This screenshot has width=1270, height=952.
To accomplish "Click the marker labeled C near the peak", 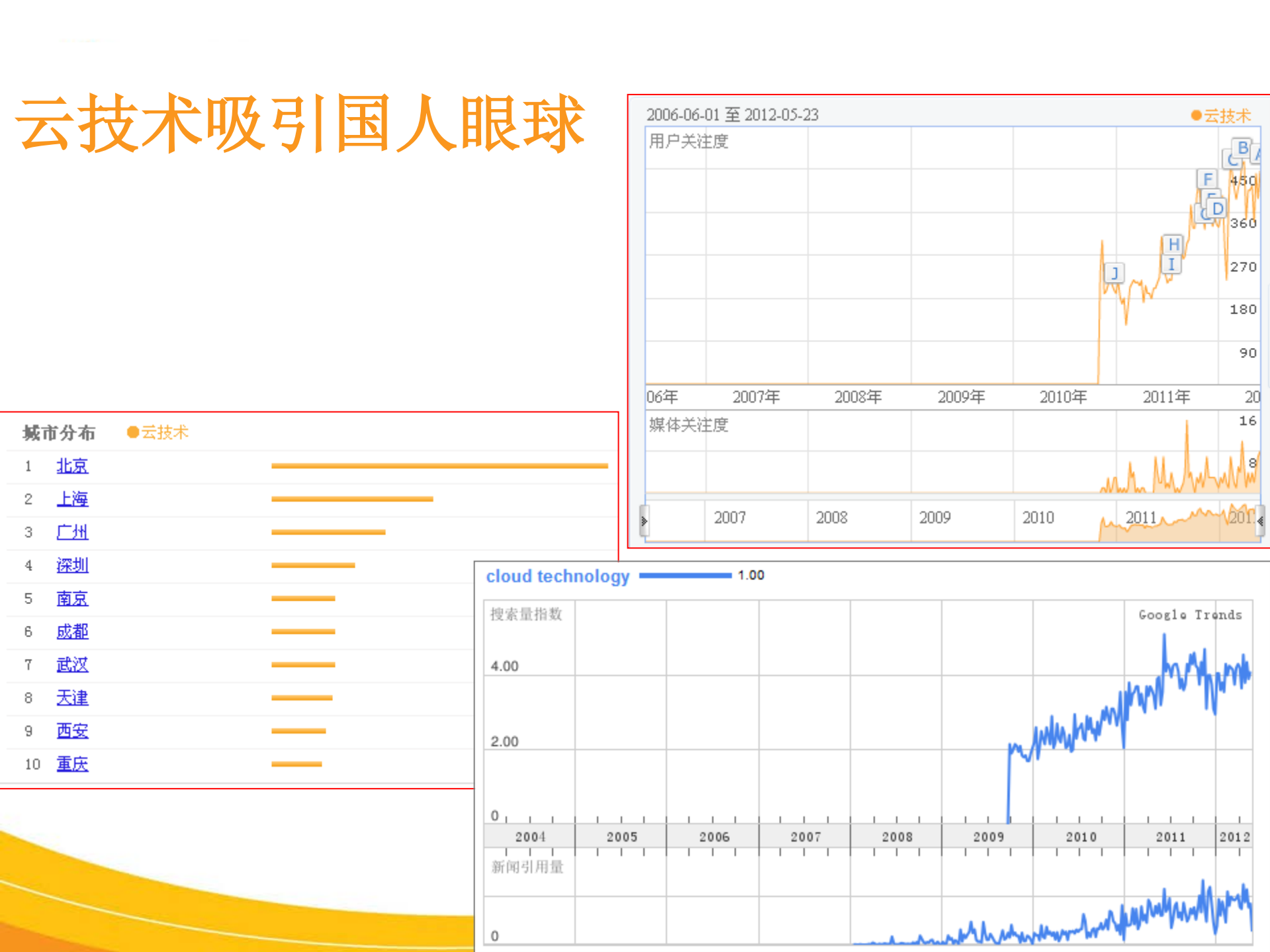I will tap(1234, 160).
